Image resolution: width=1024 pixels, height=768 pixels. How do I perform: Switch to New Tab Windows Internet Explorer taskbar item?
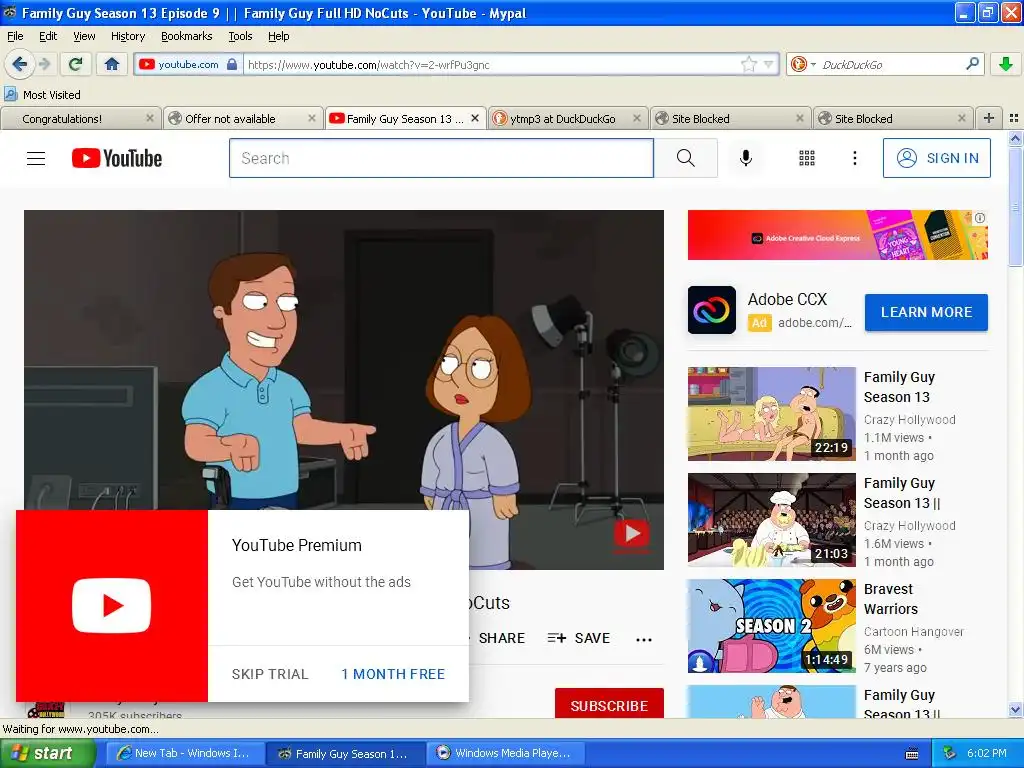pos(185,753)
